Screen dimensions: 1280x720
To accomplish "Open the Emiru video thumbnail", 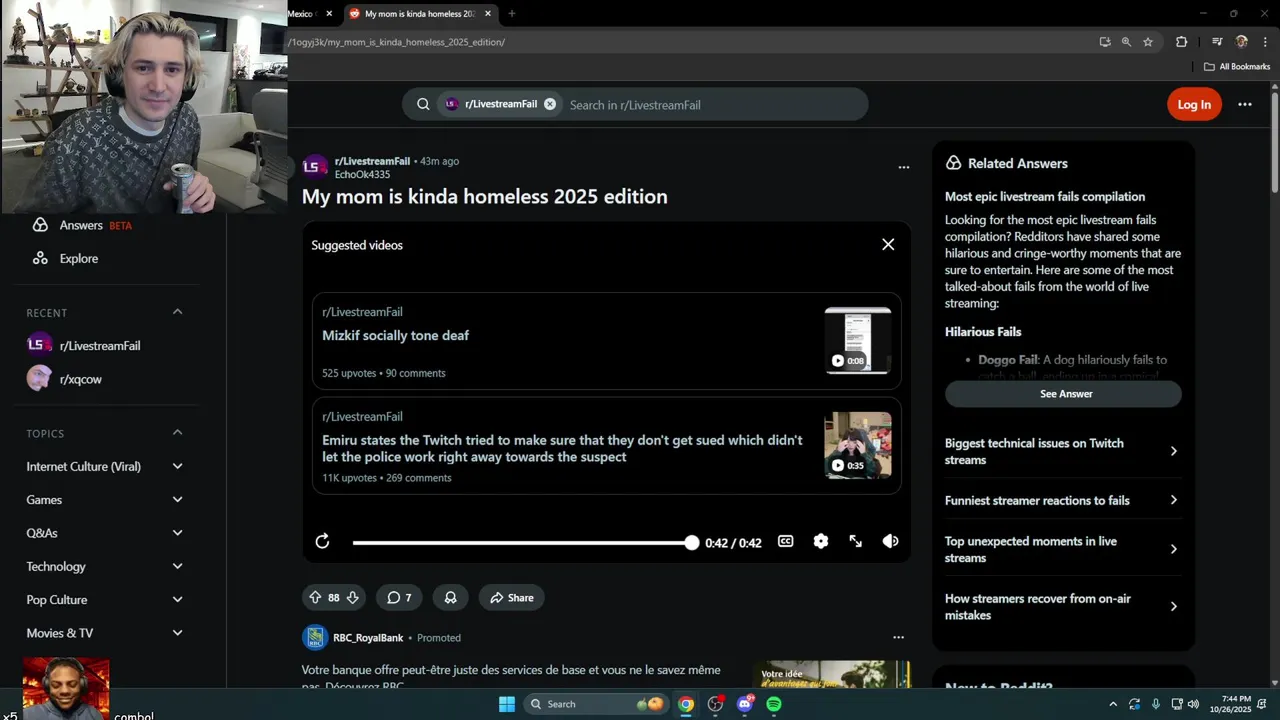I will [x=857, y=445].
